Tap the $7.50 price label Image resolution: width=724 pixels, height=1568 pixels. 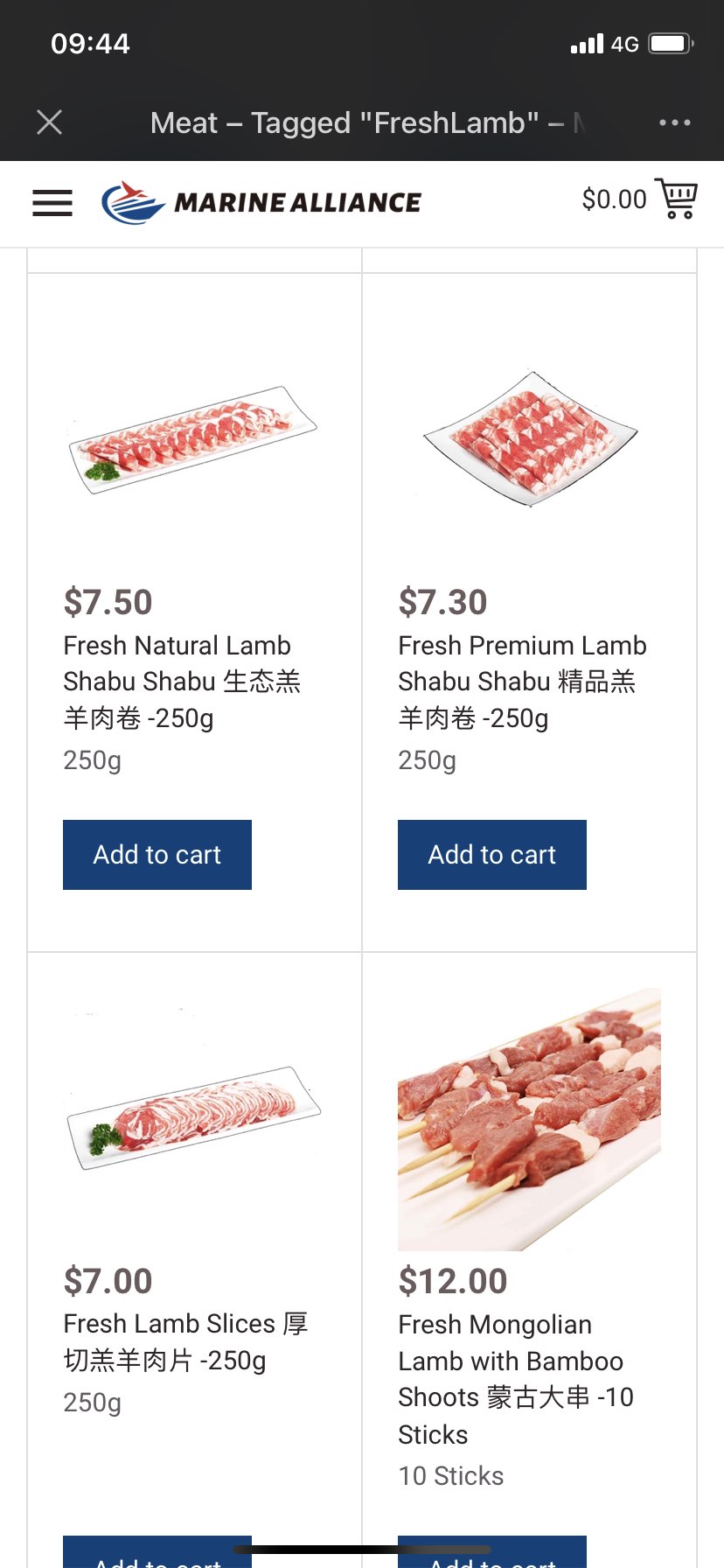[x=108, y=602]
